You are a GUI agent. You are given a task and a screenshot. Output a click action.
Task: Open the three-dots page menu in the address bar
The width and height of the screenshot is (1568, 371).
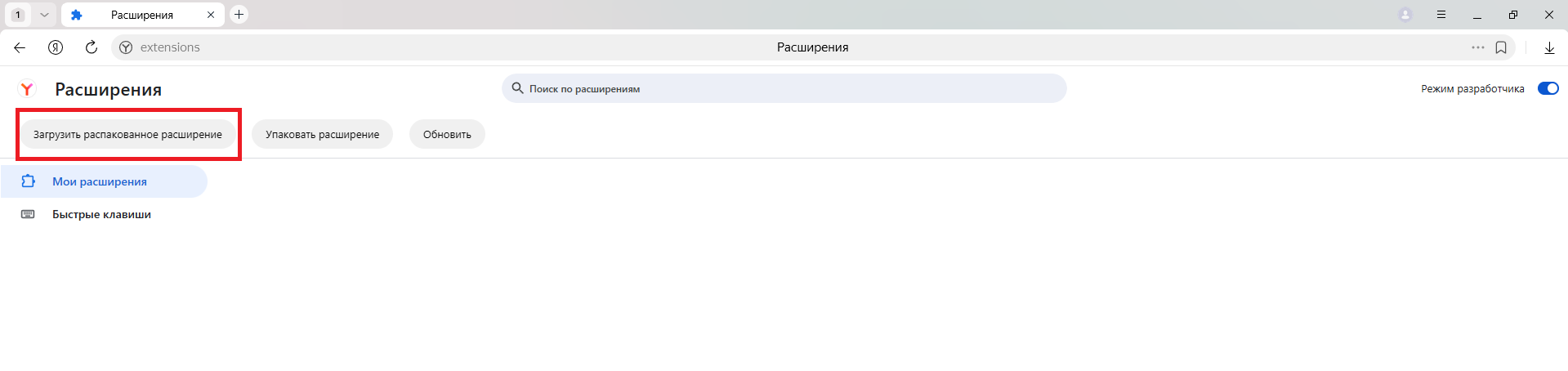tap(1477, 47)
